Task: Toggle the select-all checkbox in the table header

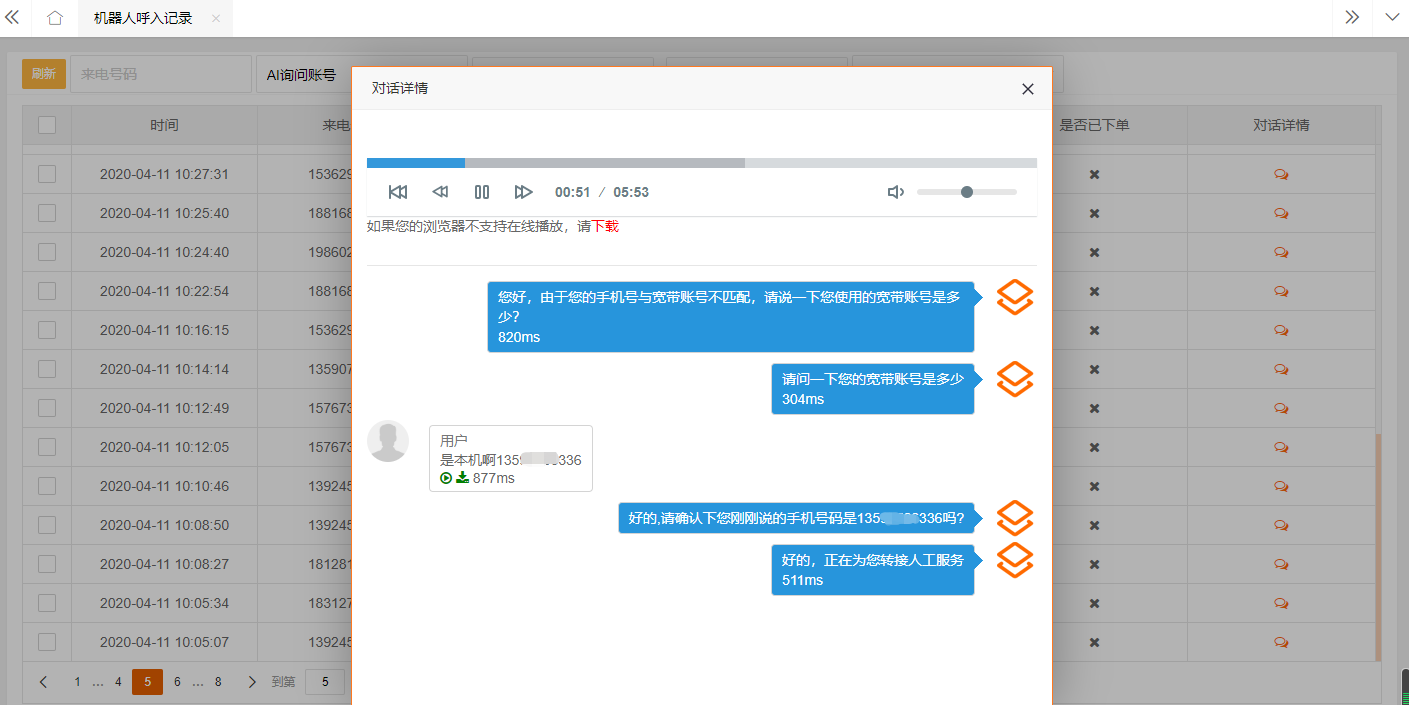Action: pos(46,124)
